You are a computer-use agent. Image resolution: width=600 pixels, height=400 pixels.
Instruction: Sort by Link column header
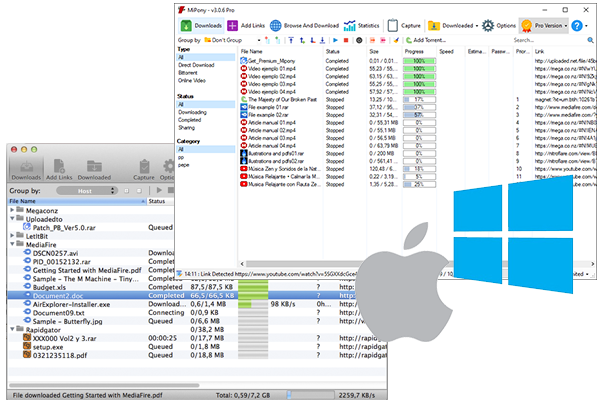coord(540,51)
